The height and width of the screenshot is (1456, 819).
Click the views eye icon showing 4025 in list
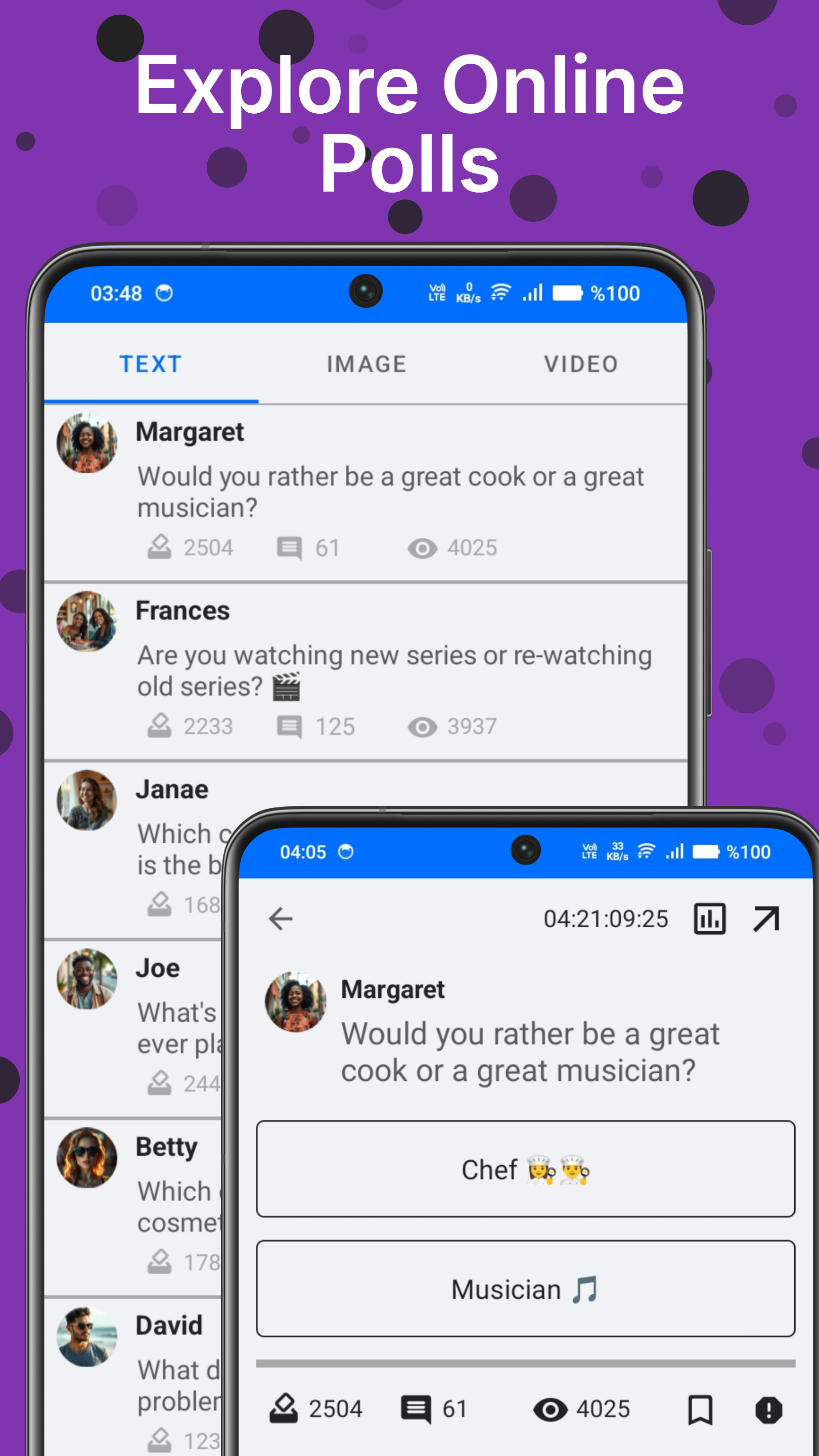tap(422, 548)
